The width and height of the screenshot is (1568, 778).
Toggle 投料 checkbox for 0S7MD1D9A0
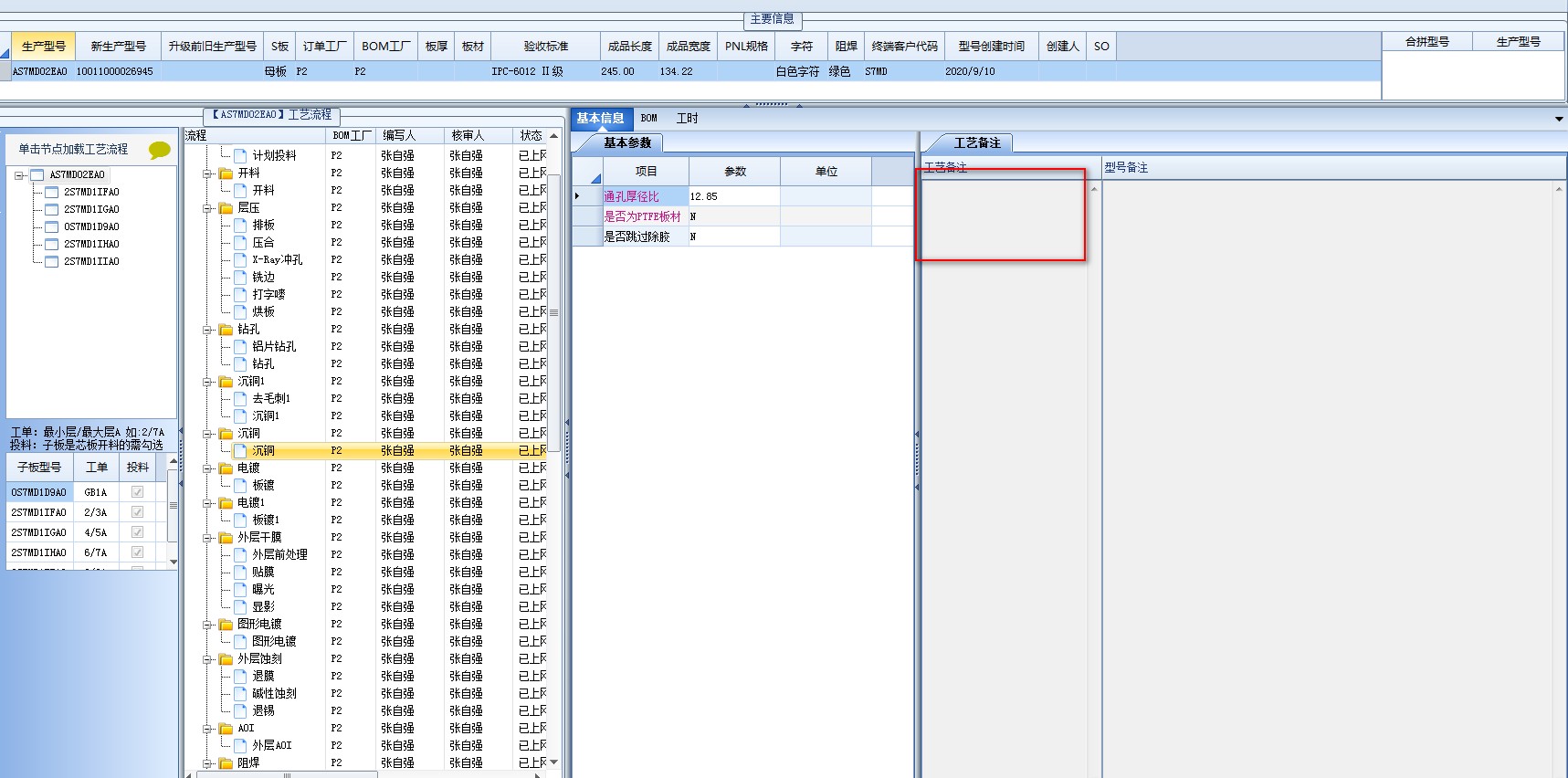click(138, 492)
